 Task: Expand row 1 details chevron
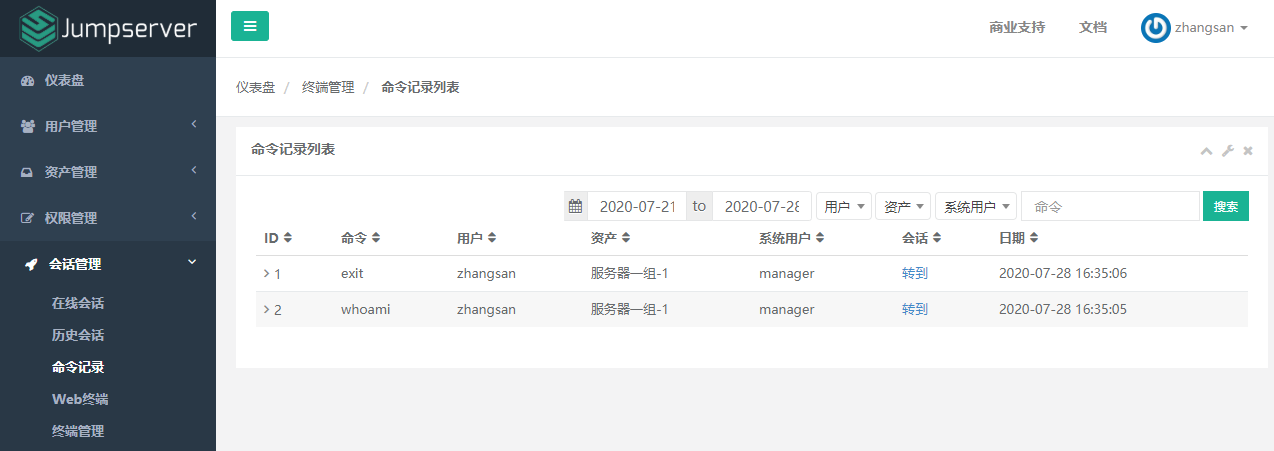coord(266,273)
